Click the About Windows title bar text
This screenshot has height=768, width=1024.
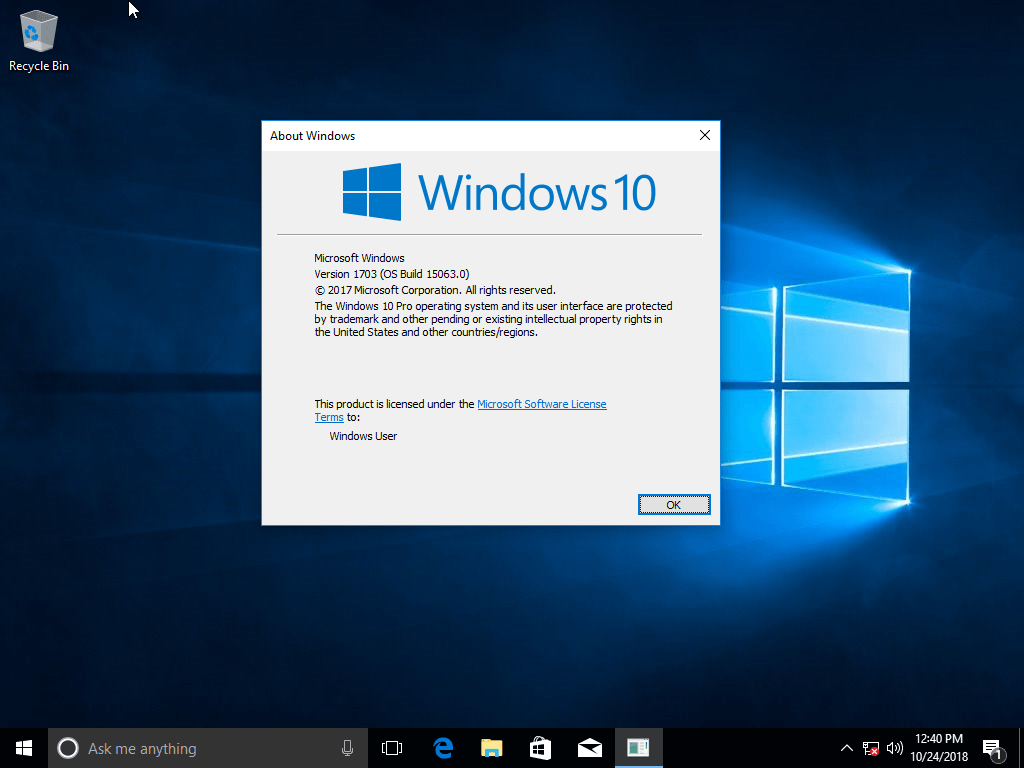click(x=313, y=136)
